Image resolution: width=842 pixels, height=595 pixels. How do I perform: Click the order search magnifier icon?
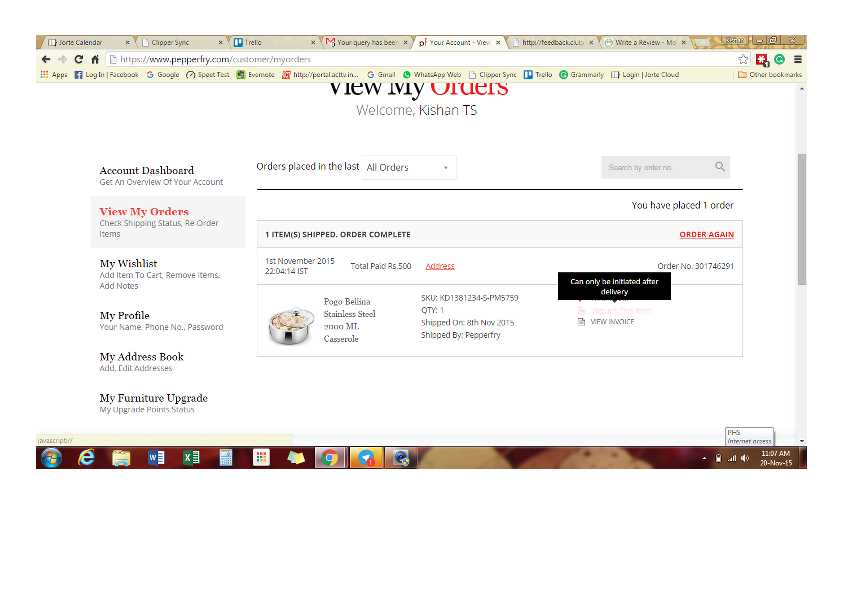720,167
